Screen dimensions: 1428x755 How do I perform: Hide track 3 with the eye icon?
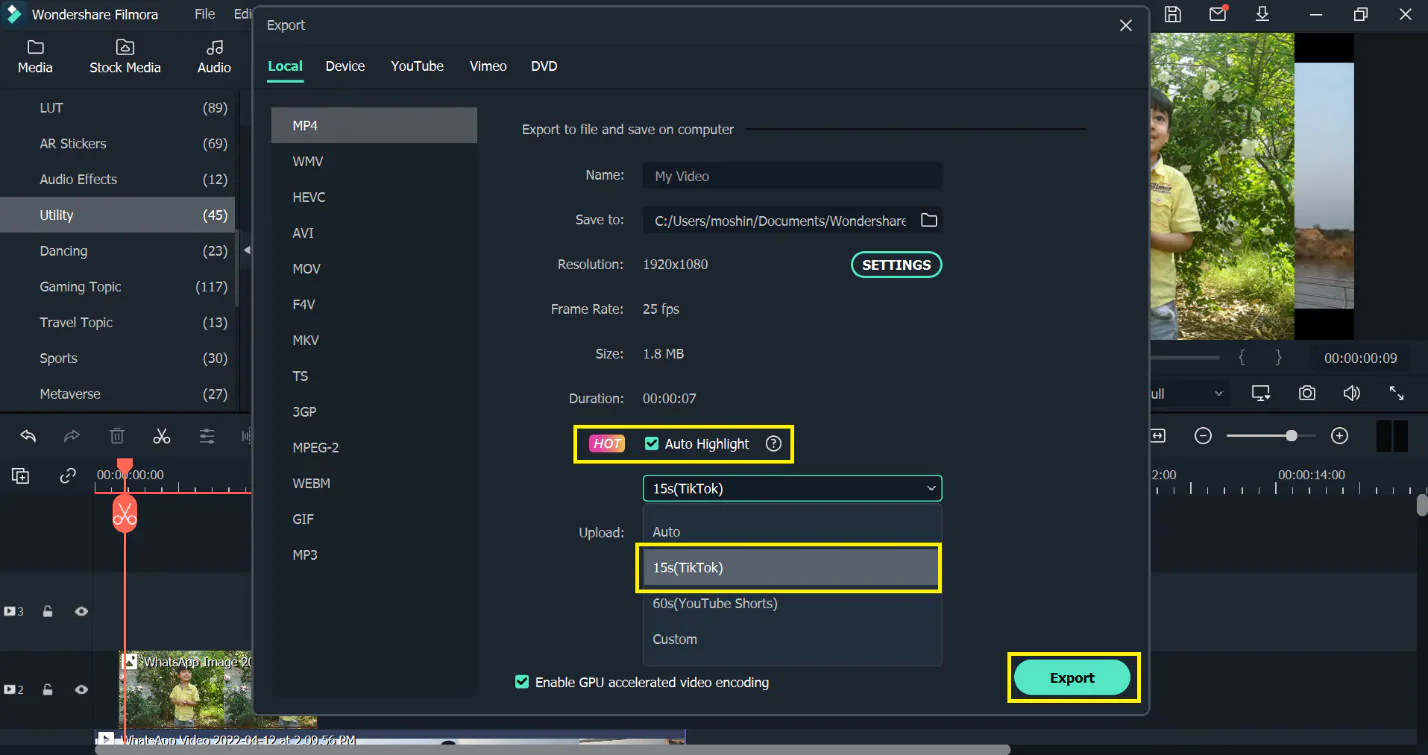point(82,611)
